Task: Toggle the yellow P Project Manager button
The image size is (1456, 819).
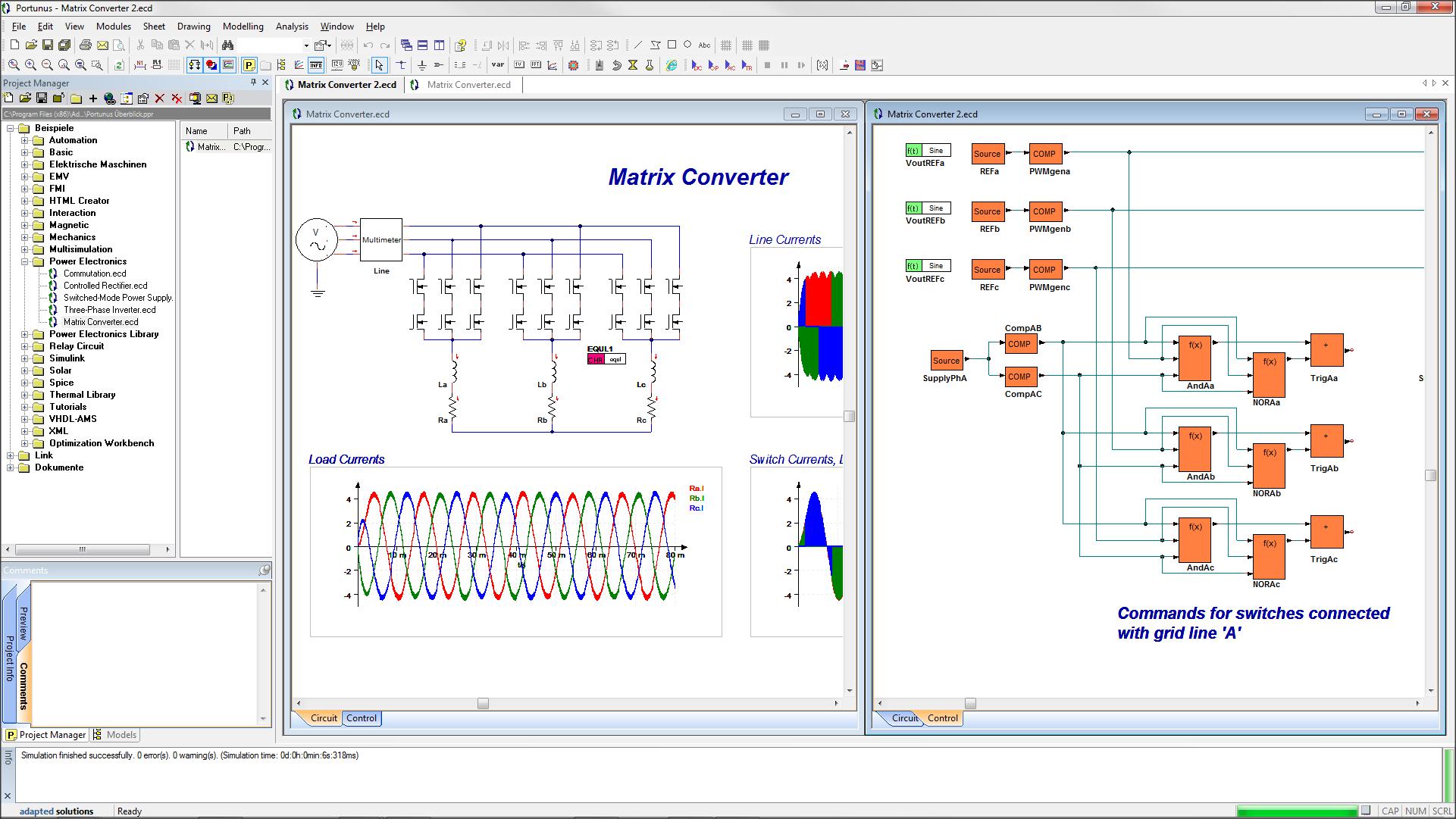Action: tap(249, 66)
